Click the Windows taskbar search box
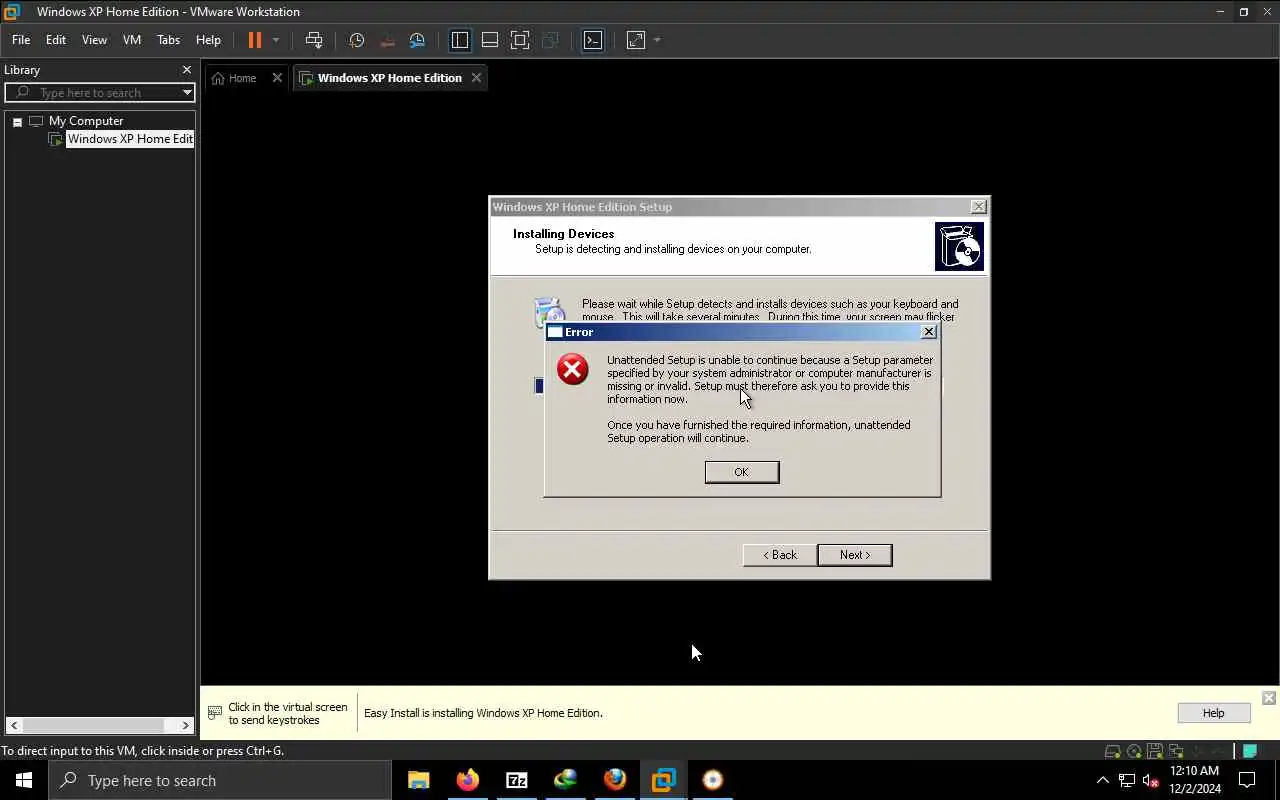Image resolution: width=1280 pixels, height=800 pixels. pos(220,780)
